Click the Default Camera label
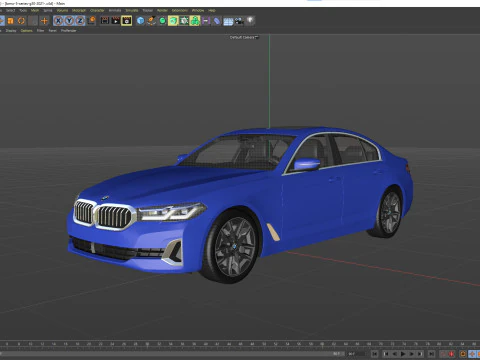 pyautogui.click(x=244, y=37)
